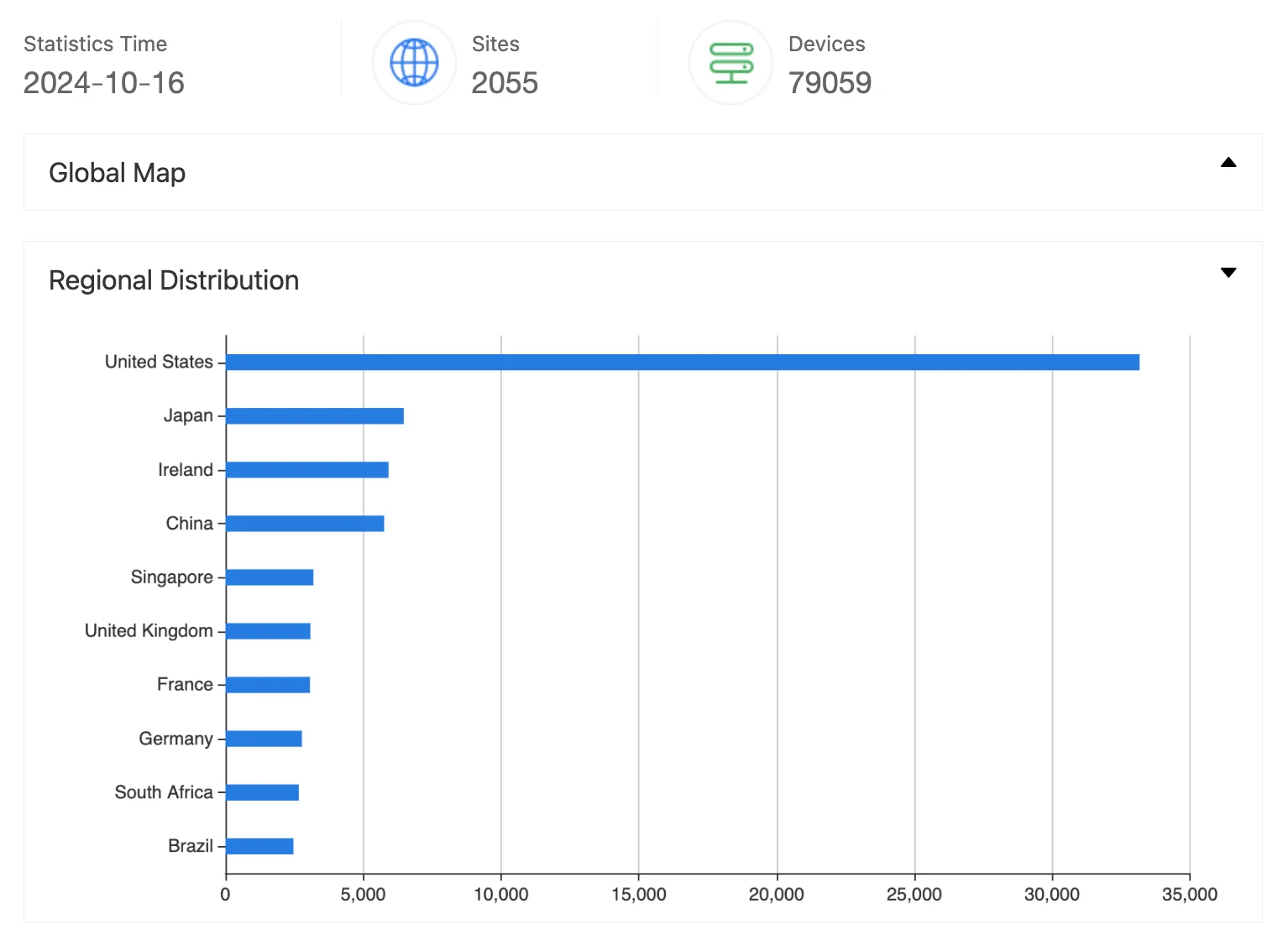This screenshot has width=1288, height=940.
Task: Click the Sites count 2055
Action: coord(505,83)
